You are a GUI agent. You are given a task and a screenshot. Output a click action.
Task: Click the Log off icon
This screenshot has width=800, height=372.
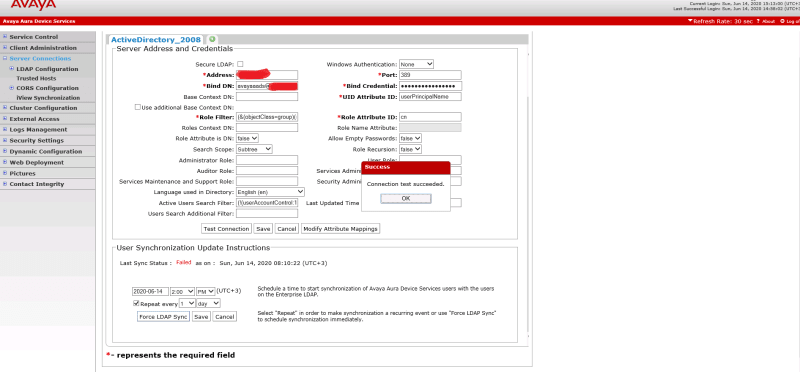782,21
